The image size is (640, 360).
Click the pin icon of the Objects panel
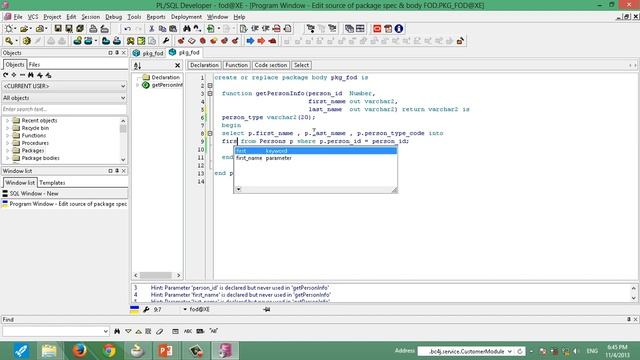tap(117, 53)
